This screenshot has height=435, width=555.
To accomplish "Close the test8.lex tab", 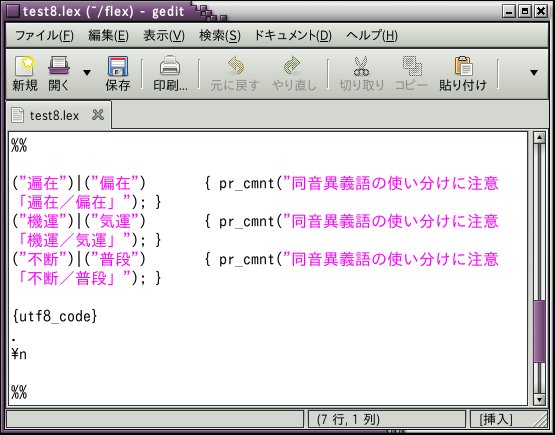I will click(x=98, y=115).
